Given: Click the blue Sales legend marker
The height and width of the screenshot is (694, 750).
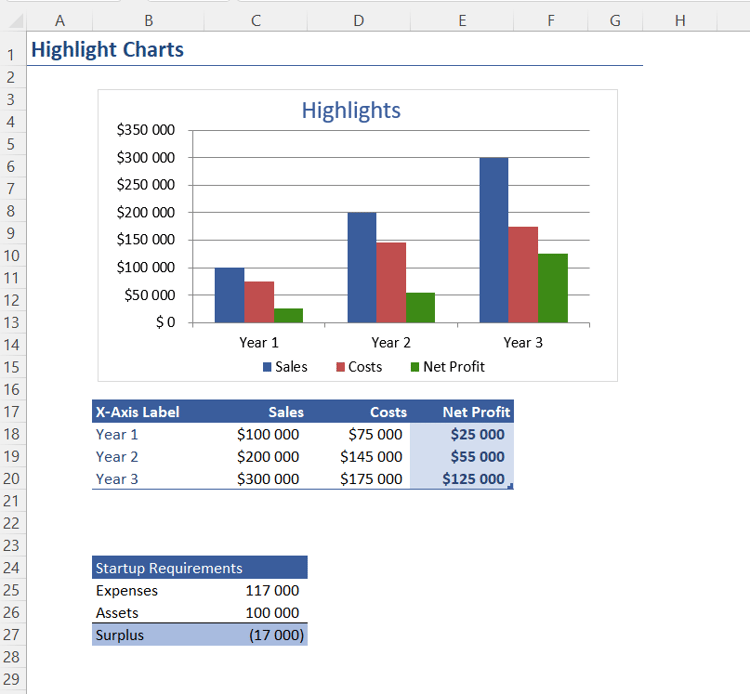Looking at the screenshot, I should click(267, 367).
